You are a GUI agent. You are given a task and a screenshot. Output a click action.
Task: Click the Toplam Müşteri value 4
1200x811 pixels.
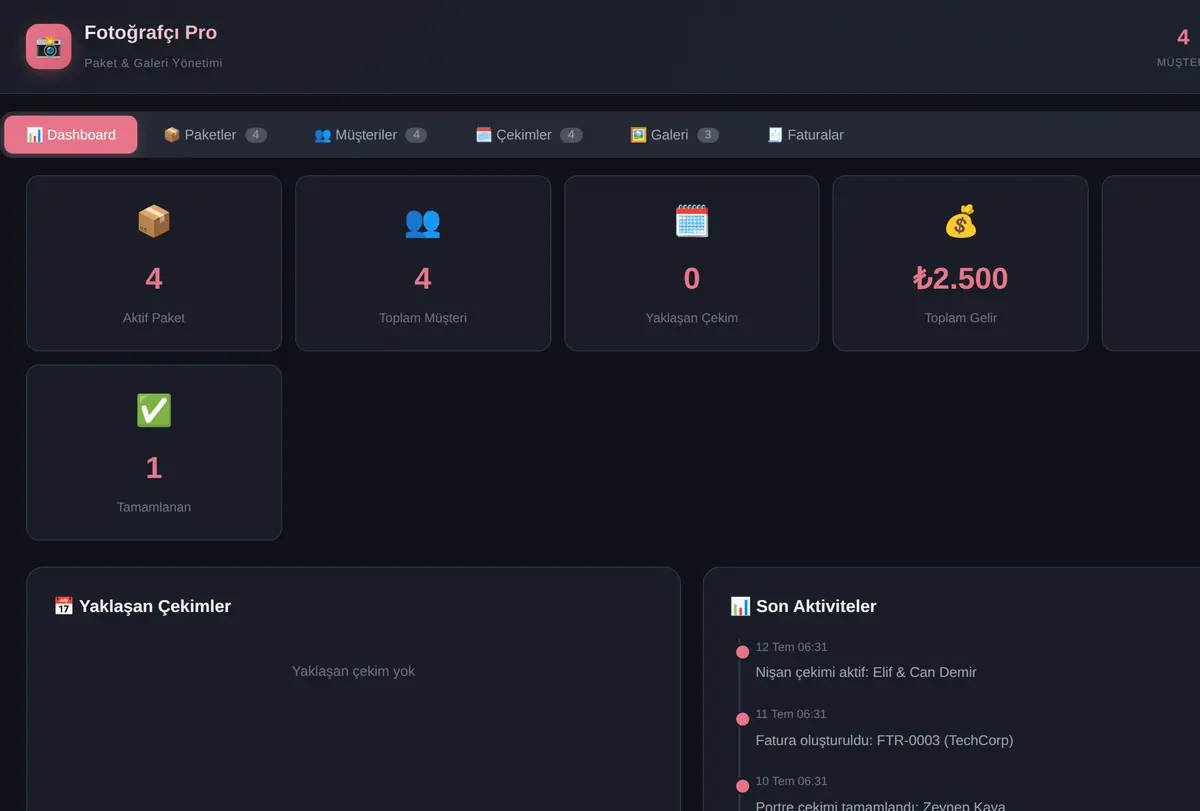click(x=423, y=278)
